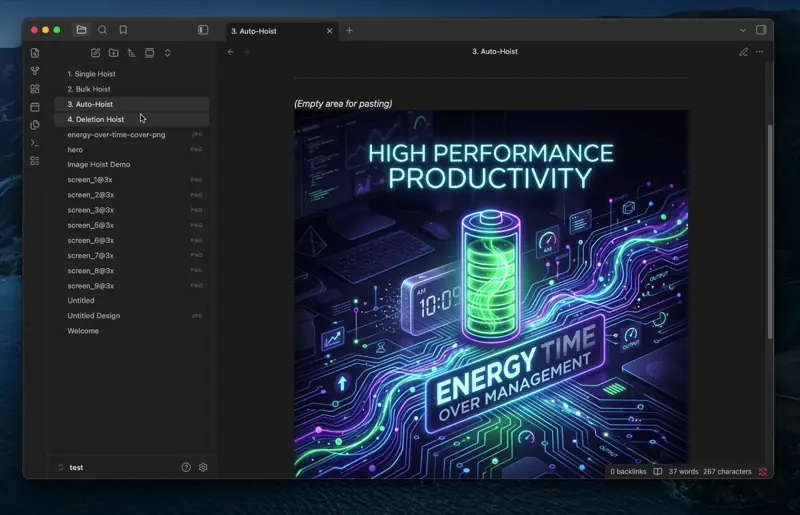Open more options menu for note
This screenshot has height=515, width=800.
click(x=760, y=52)
